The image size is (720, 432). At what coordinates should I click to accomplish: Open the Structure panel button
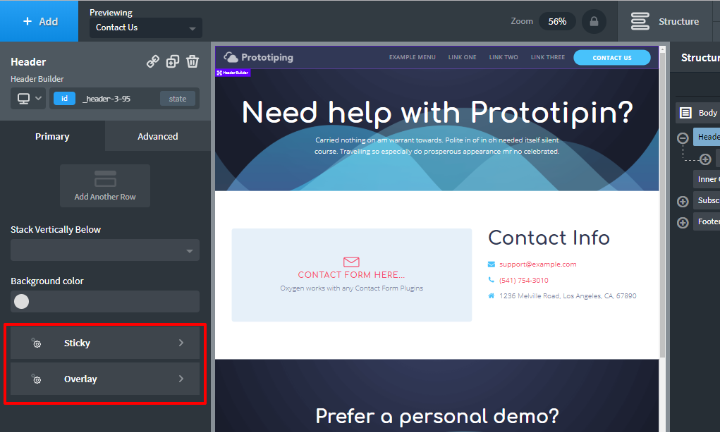point(665,22)
